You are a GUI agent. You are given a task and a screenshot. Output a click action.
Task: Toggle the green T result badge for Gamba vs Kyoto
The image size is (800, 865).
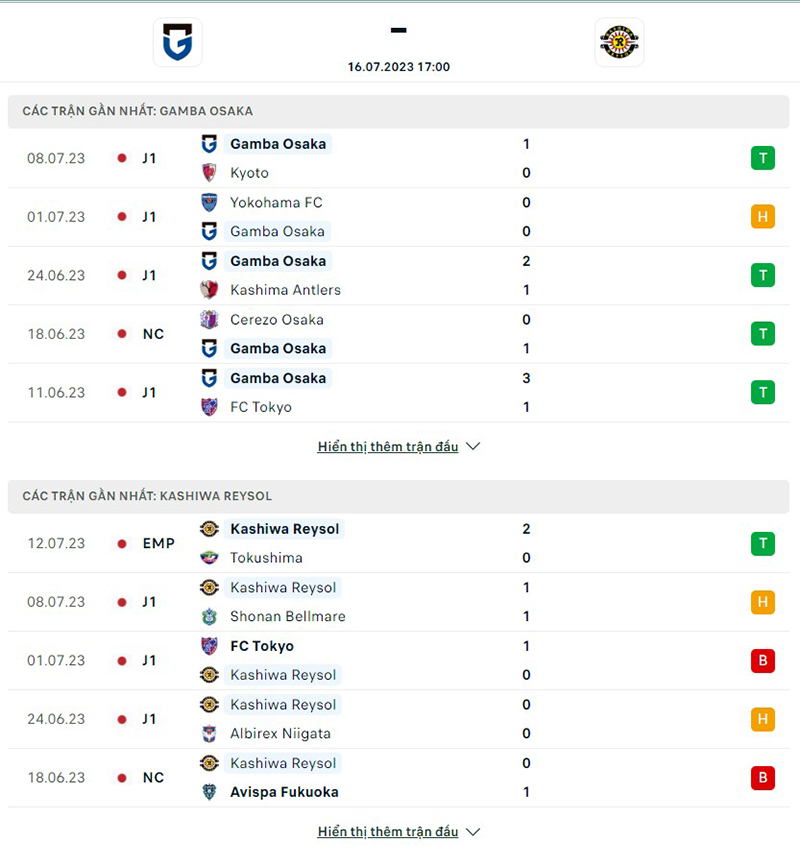click(x=763, y=158)
